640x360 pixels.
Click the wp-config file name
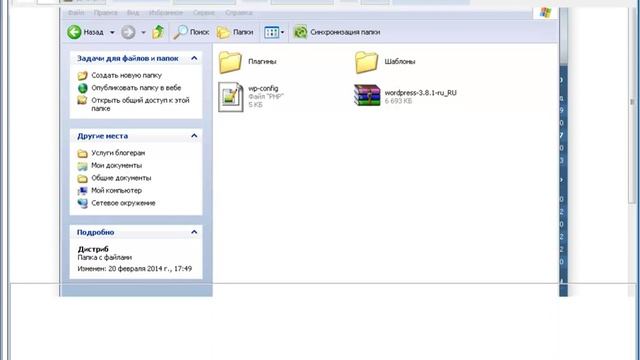tap(263, 88)
